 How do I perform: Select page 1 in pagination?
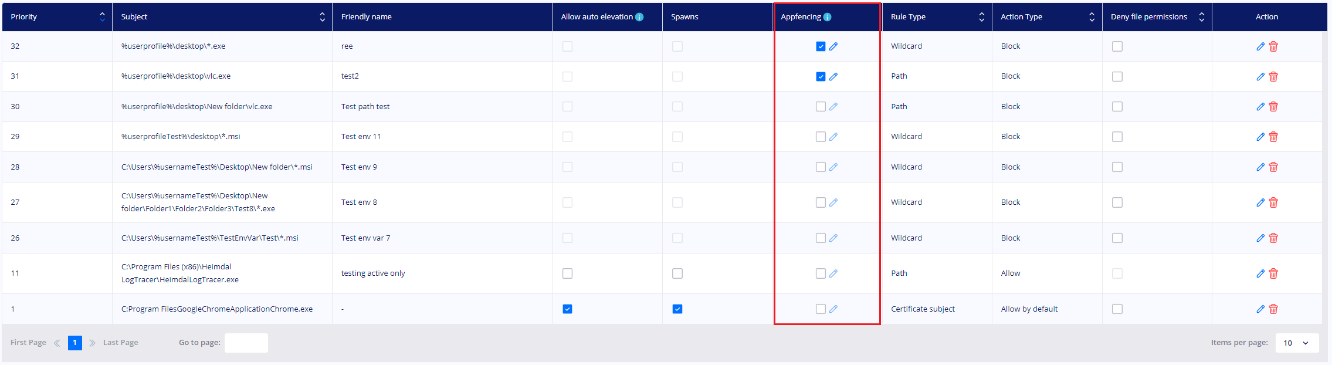coord(75,343)
